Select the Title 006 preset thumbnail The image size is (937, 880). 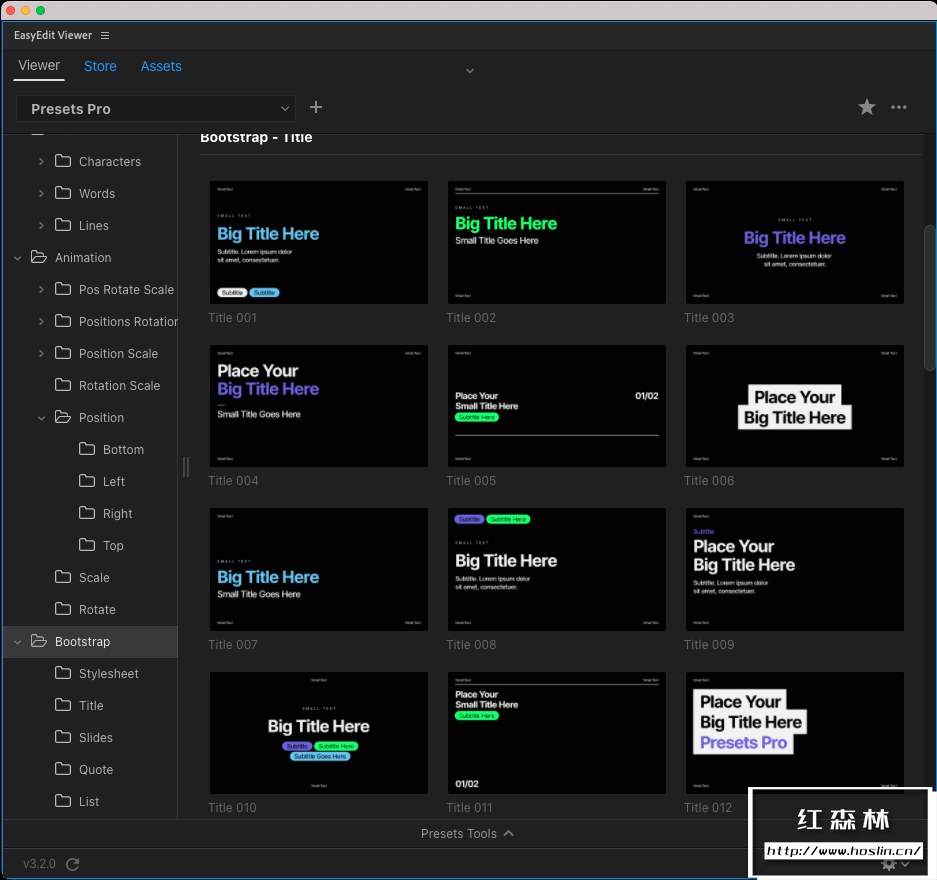coord(794,407)
